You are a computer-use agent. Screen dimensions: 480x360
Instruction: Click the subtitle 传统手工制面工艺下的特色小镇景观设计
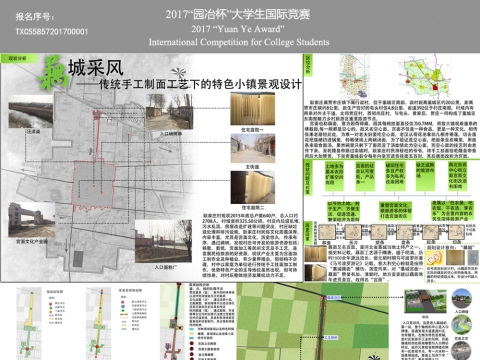(x=201, y=84)
